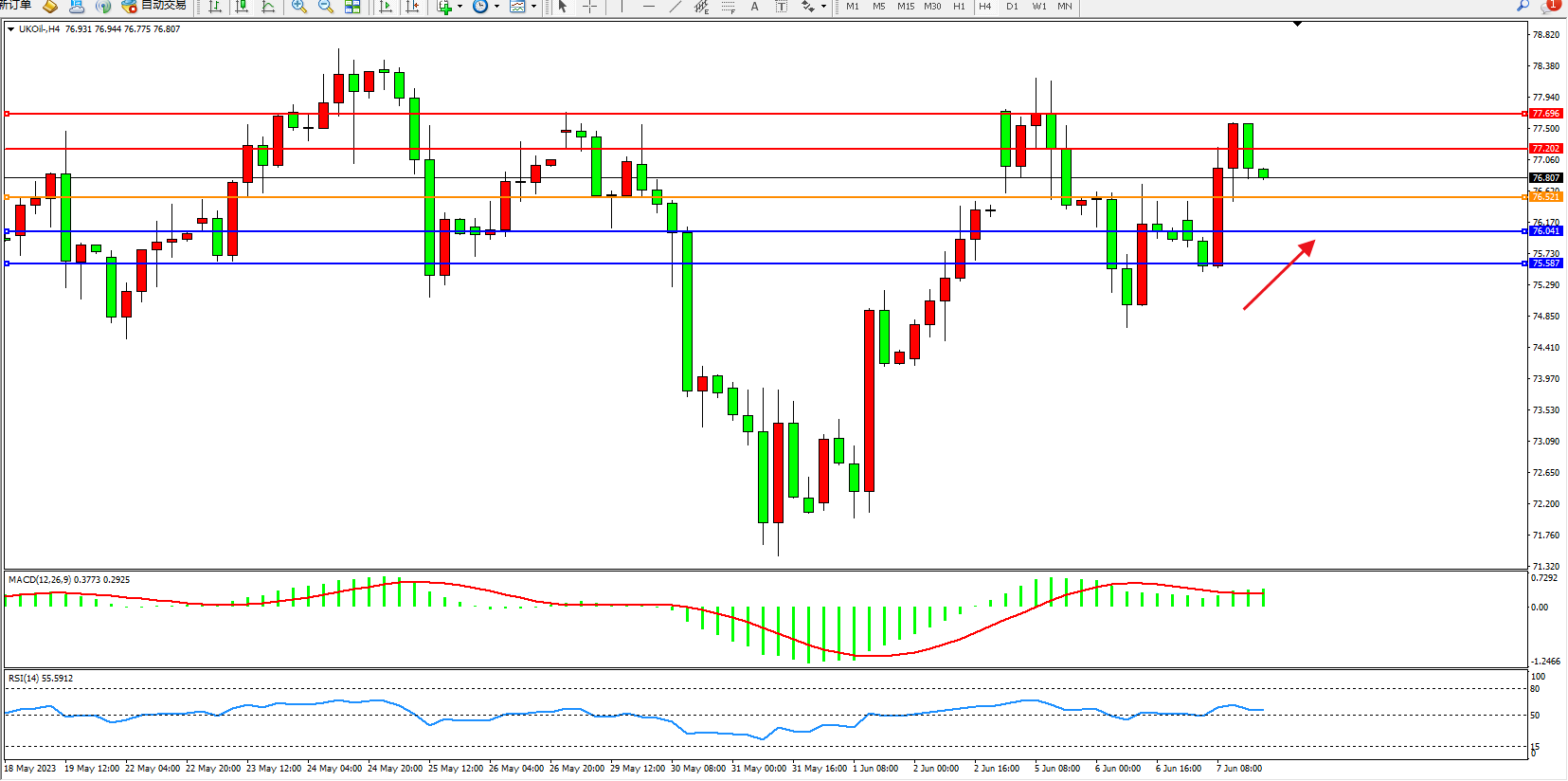The width and height of the screenshot is (1568, 781).
Task: Select the red 77.696 price level label
Action: 1545,114
